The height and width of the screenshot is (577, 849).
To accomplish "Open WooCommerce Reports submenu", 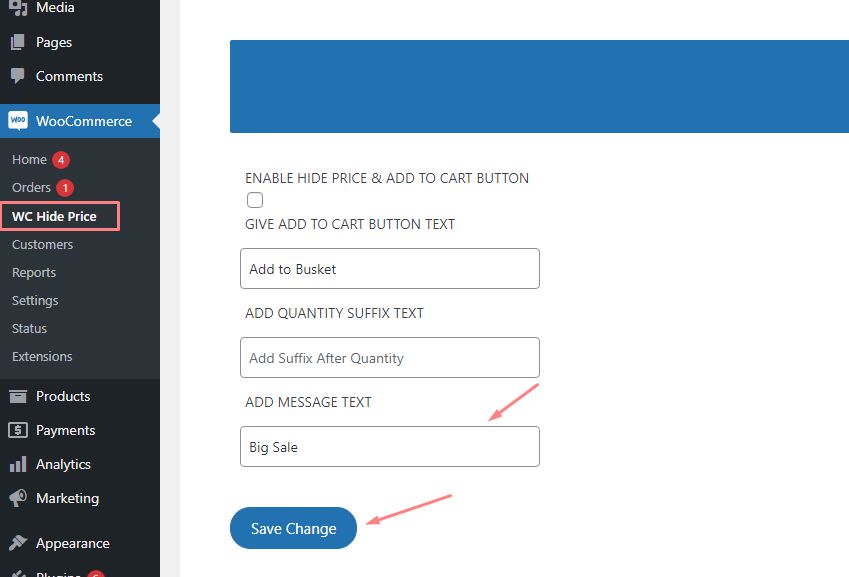I will point(34,272).
